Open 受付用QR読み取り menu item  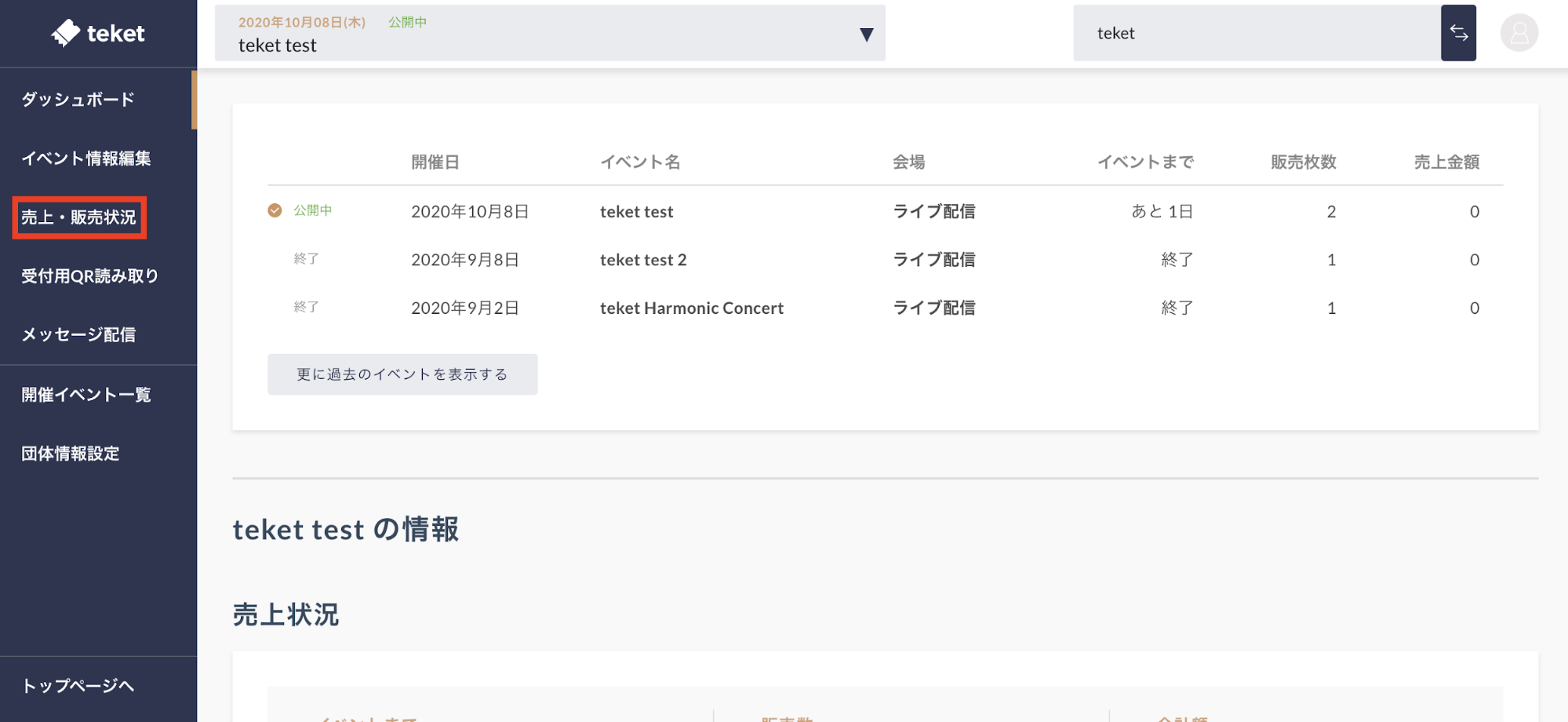(x=89, y=275)
